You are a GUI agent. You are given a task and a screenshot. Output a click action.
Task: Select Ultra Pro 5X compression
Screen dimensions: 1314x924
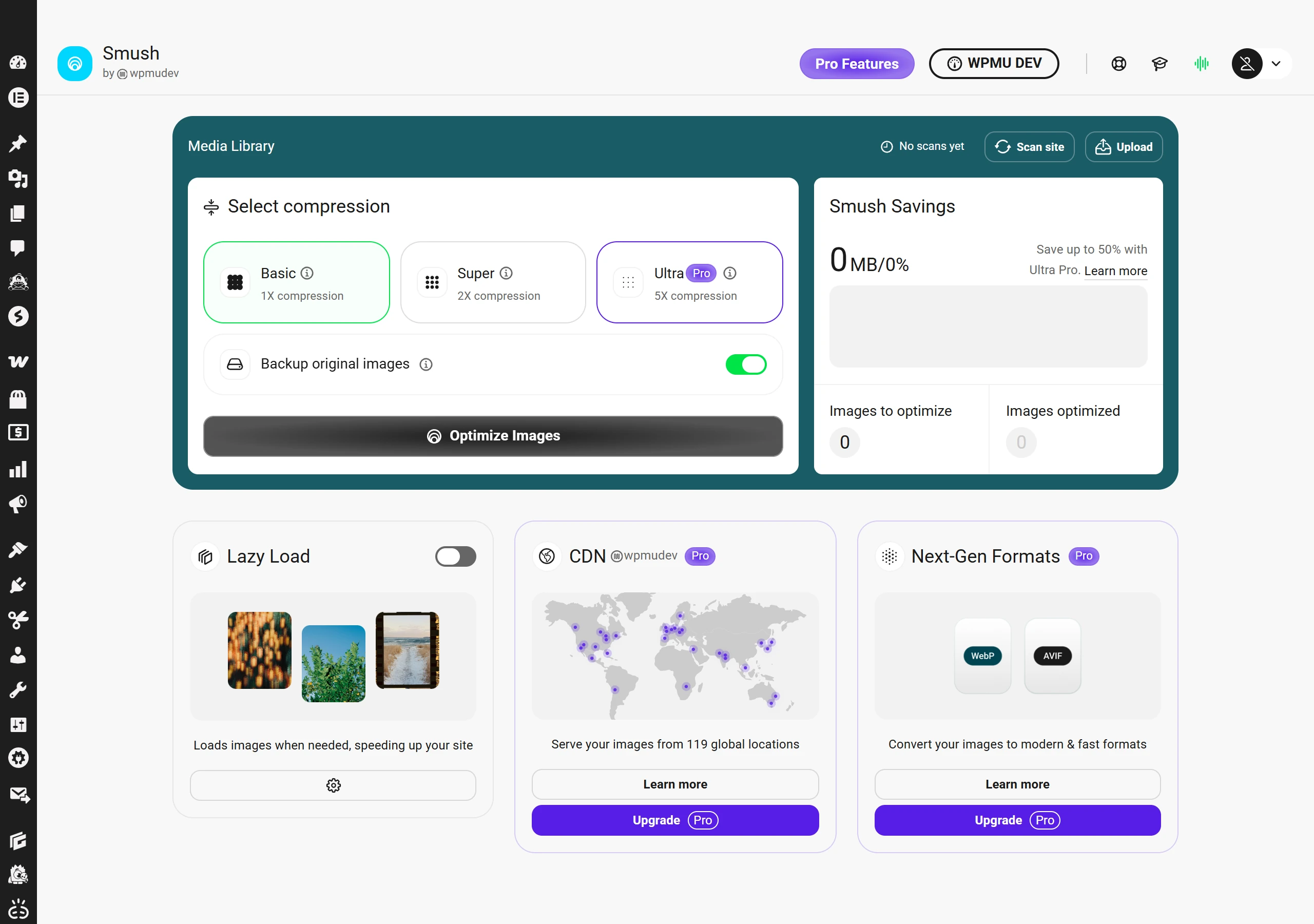coord(690,282)
